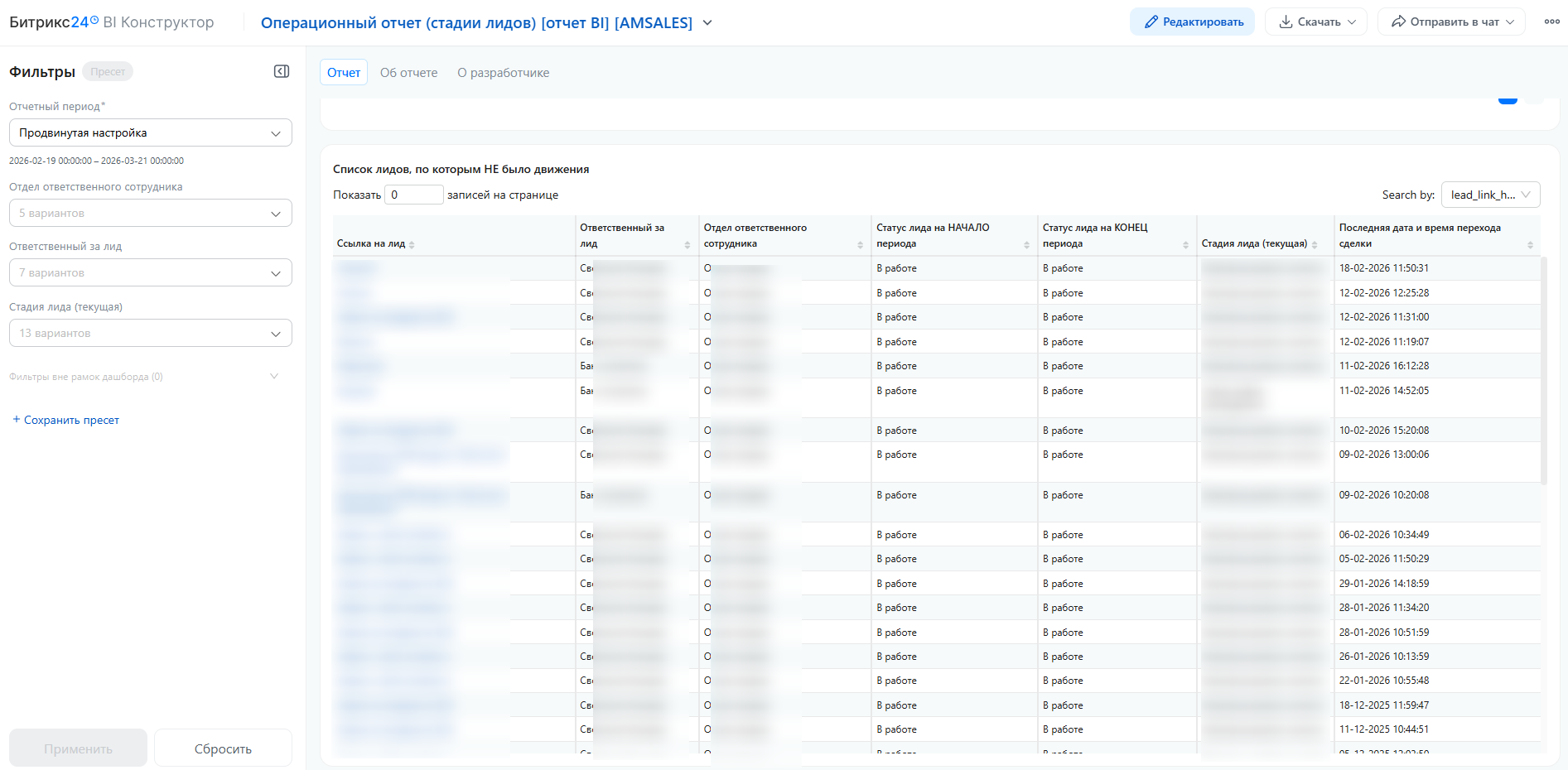Viewport: 1568px width, 770px height.
Task: Switch to 'Об отчете' tab
Action: 408,73
